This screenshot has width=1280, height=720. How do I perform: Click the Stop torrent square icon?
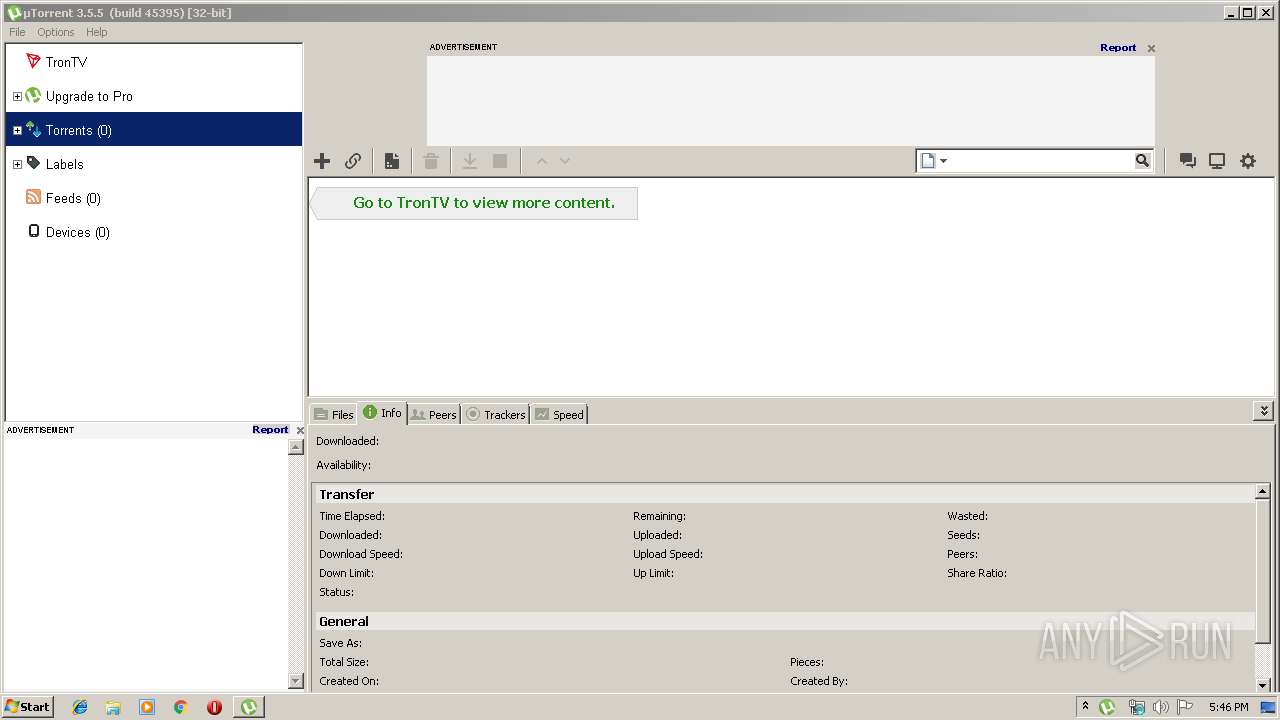click(500, 161)
